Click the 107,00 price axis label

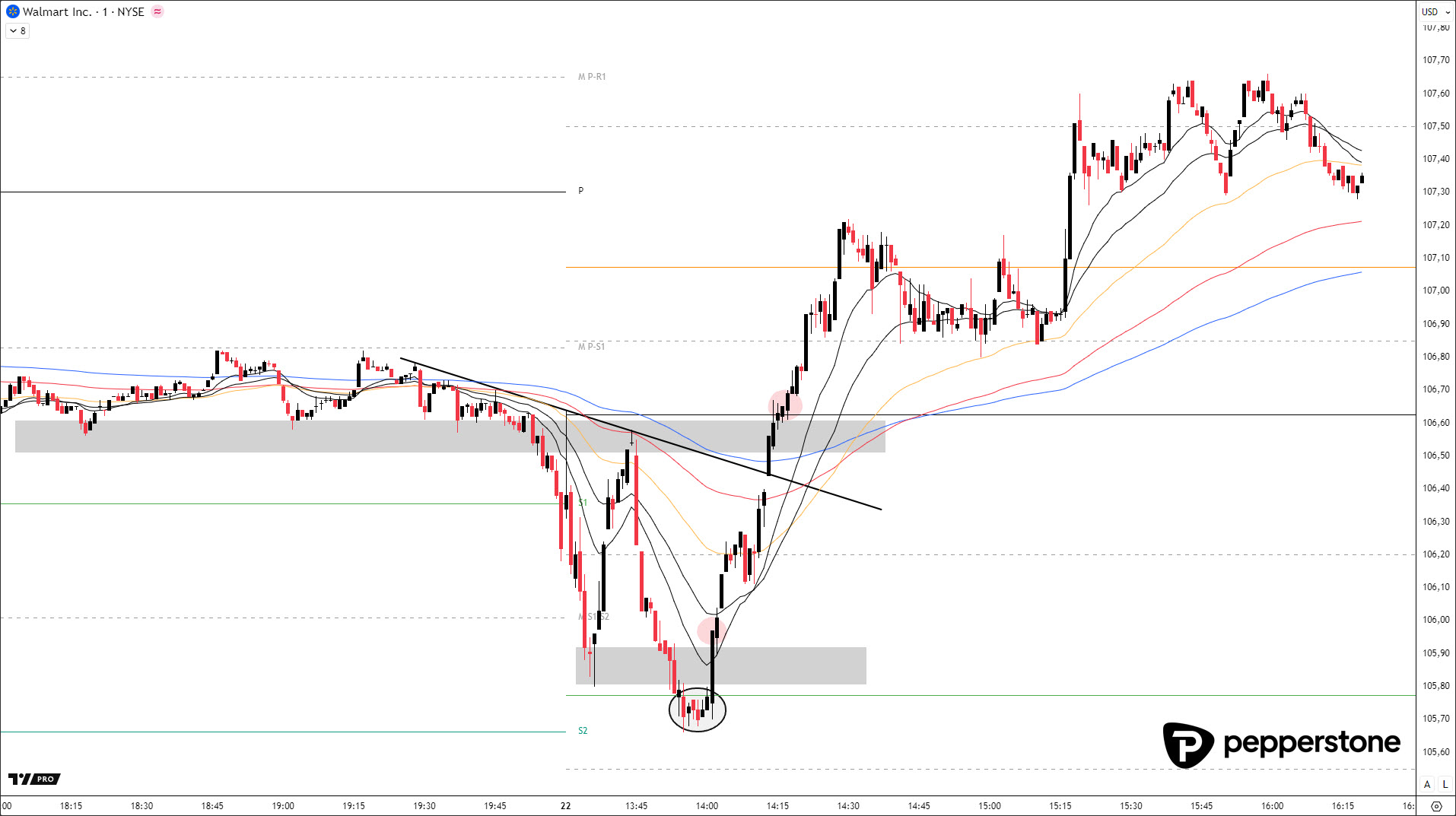click(x=1436, y=291)
